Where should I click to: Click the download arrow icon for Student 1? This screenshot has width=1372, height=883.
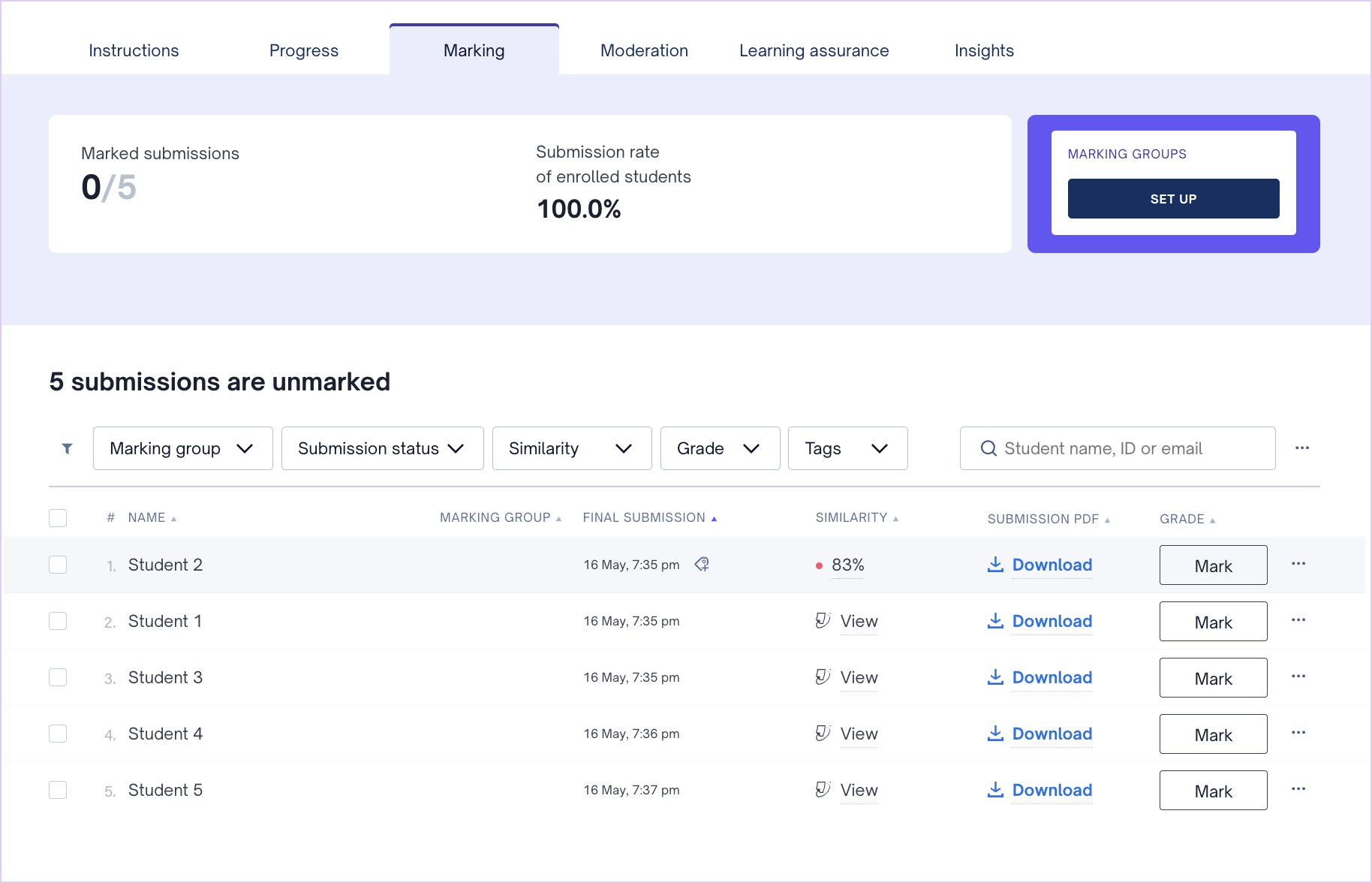click(995, 621)
